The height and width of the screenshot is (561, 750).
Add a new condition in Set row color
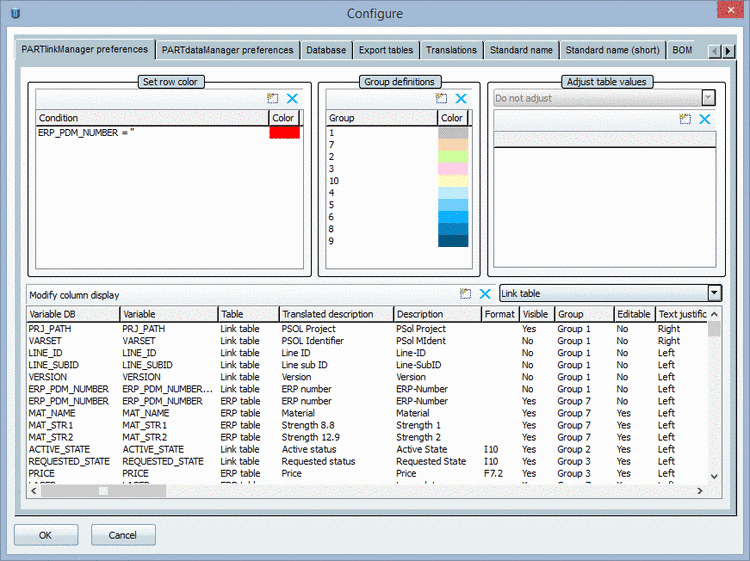coord(272,98)
